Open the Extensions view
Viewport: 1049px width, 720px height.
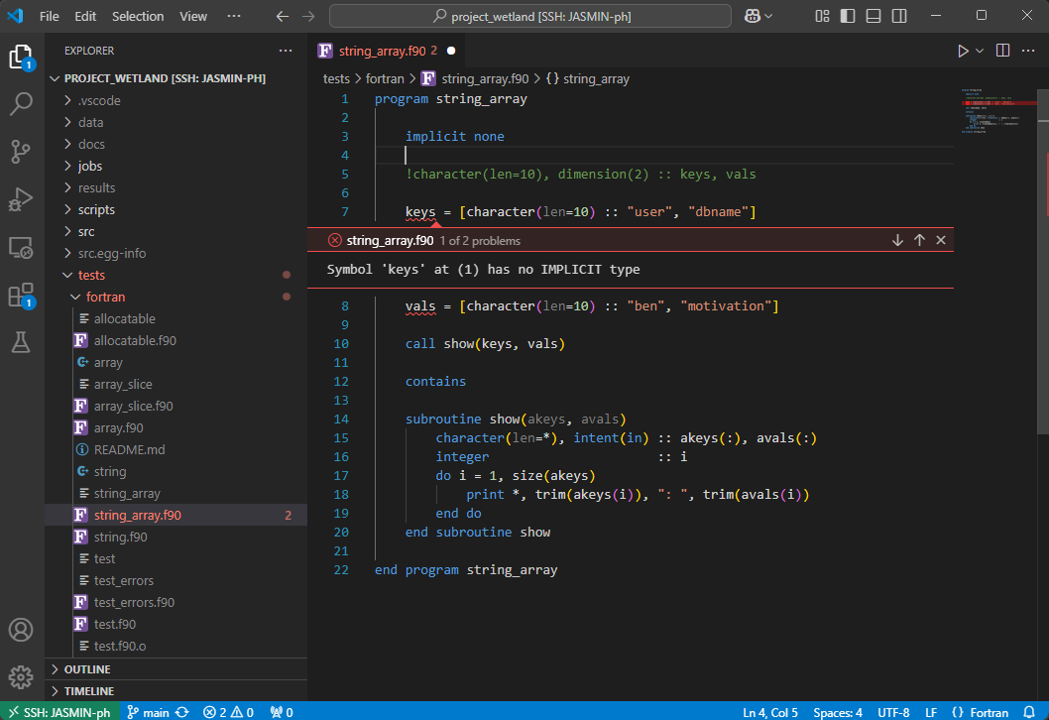pyautogui.click(x=21, y=295)
